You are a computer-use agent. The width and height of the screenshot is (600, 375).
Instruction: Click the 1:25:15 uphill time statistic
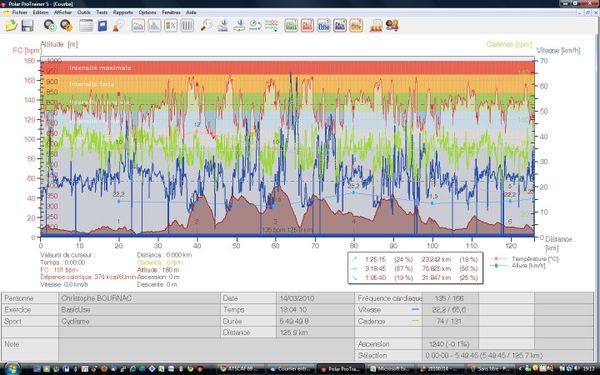375,259
